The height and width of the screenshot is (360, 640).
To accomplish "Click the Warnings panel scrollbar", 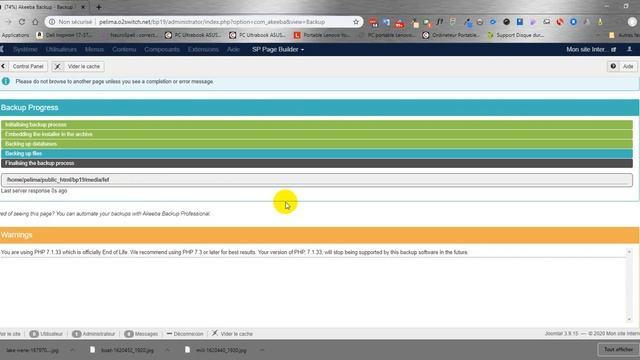I will click(x=629, y=285).
